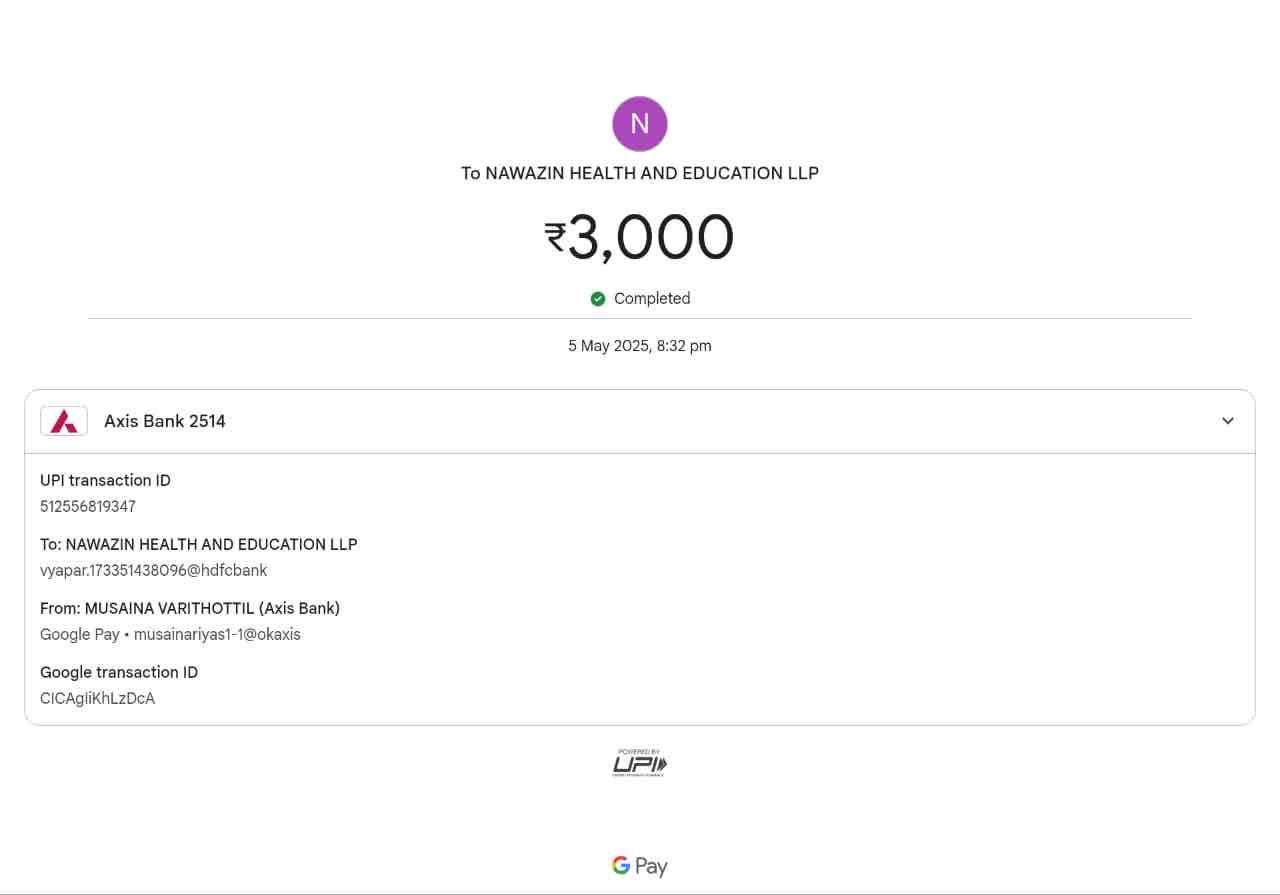
Task: Click the UPI transaction ID label
Action: [x=105, y=480]
